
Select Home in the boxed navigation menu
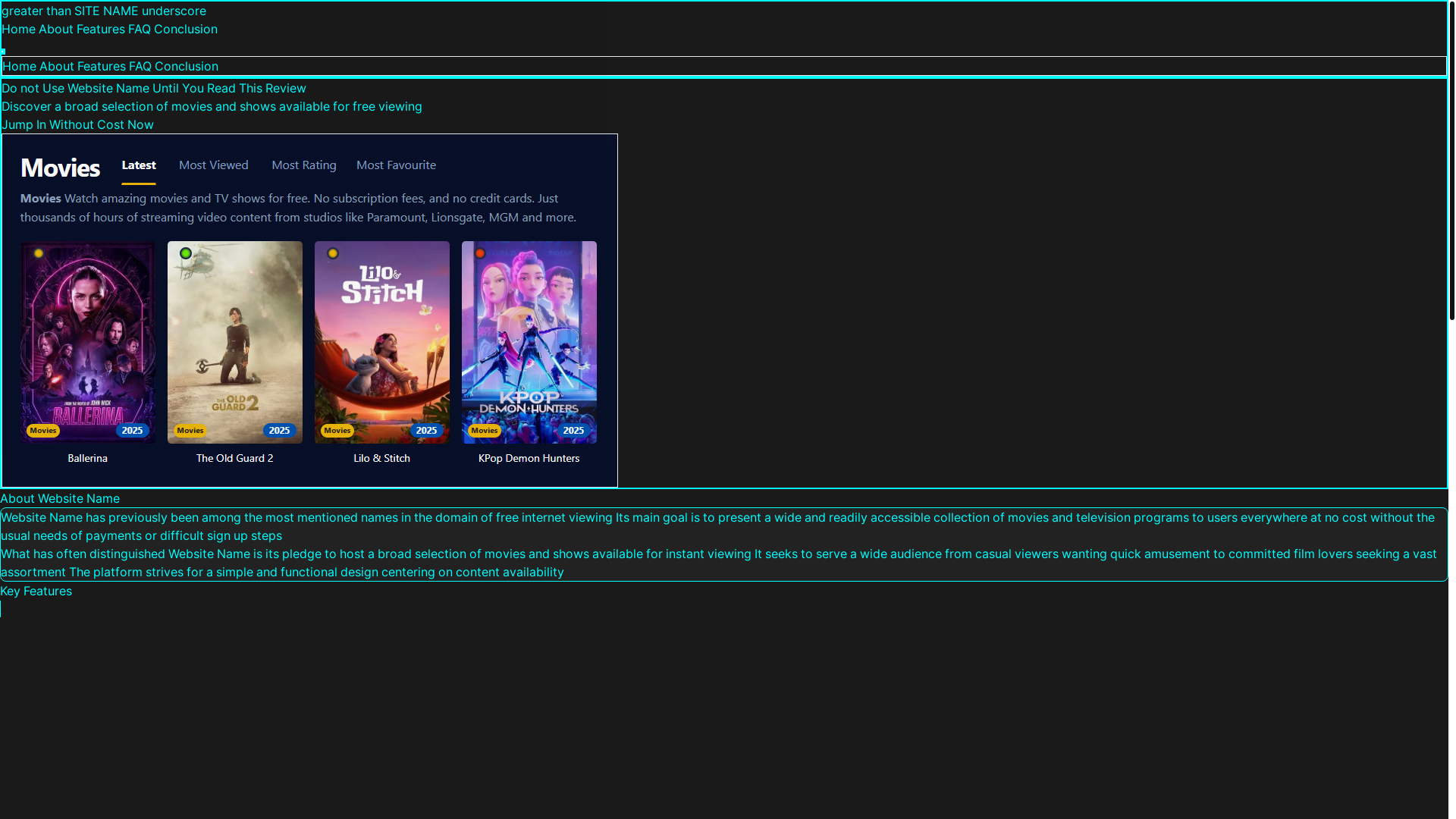pyautogui.click(x=19, y=66)
